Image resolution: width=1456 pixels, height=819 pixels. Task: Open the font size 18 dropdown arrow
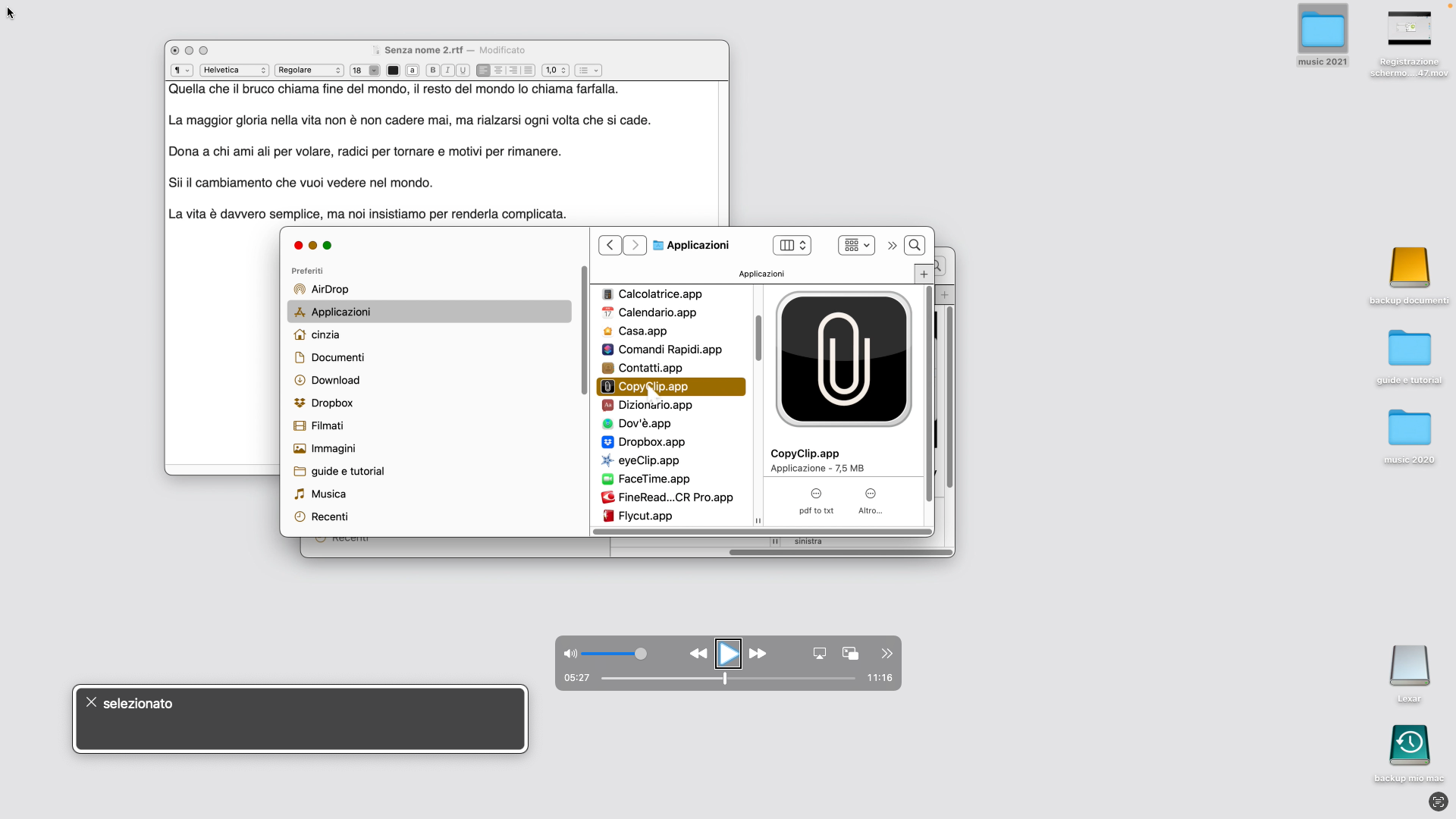pos(374,71)
